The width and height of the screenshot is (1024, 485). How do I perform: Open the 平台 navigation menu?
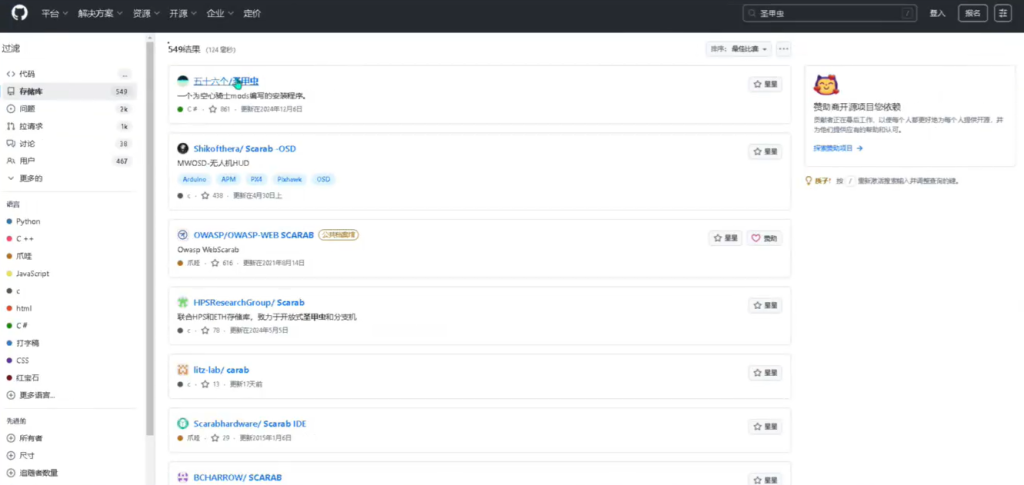tap(54, 13)
